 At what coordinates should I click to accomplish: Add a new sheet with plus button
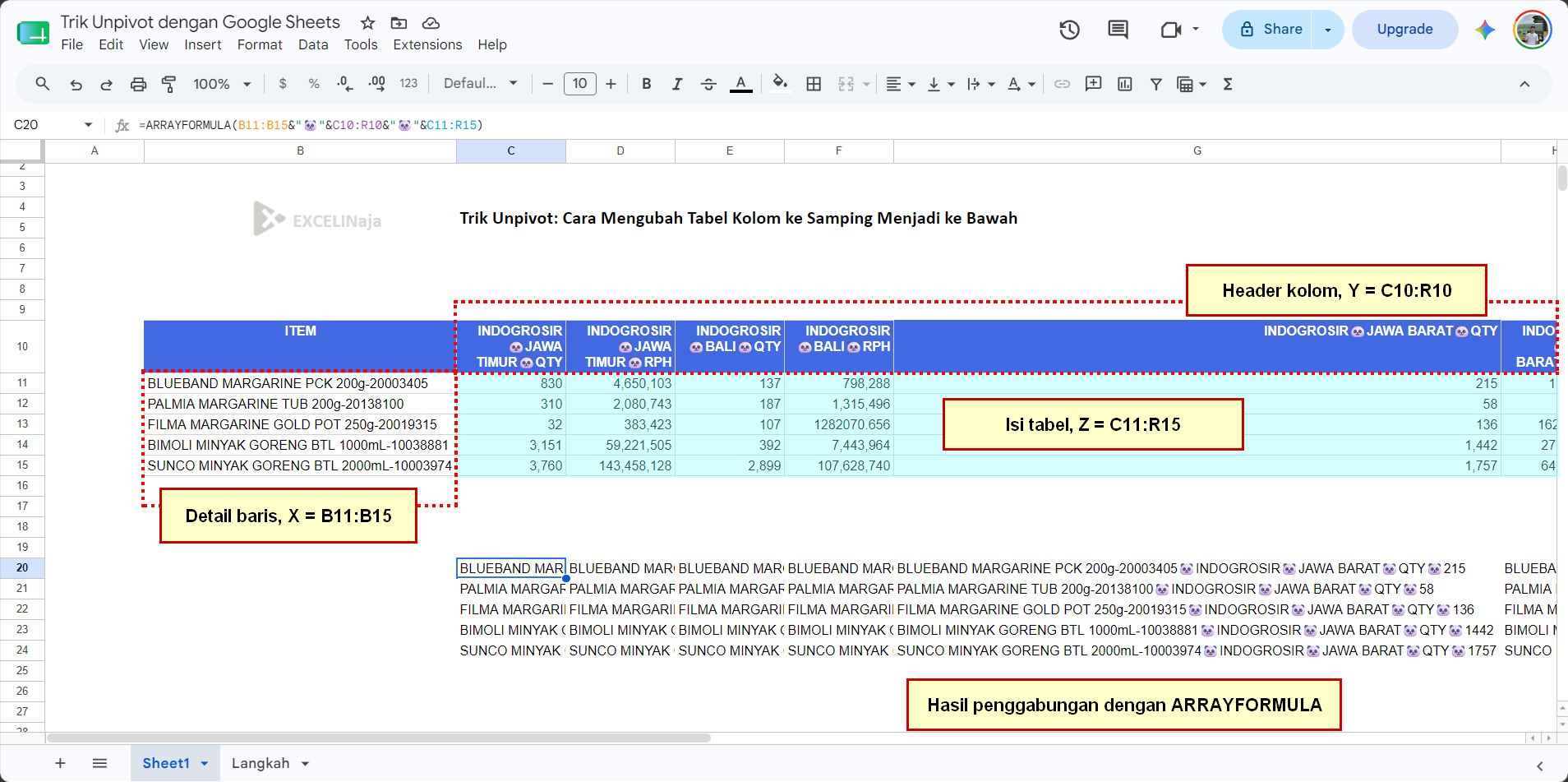[60, 763]
